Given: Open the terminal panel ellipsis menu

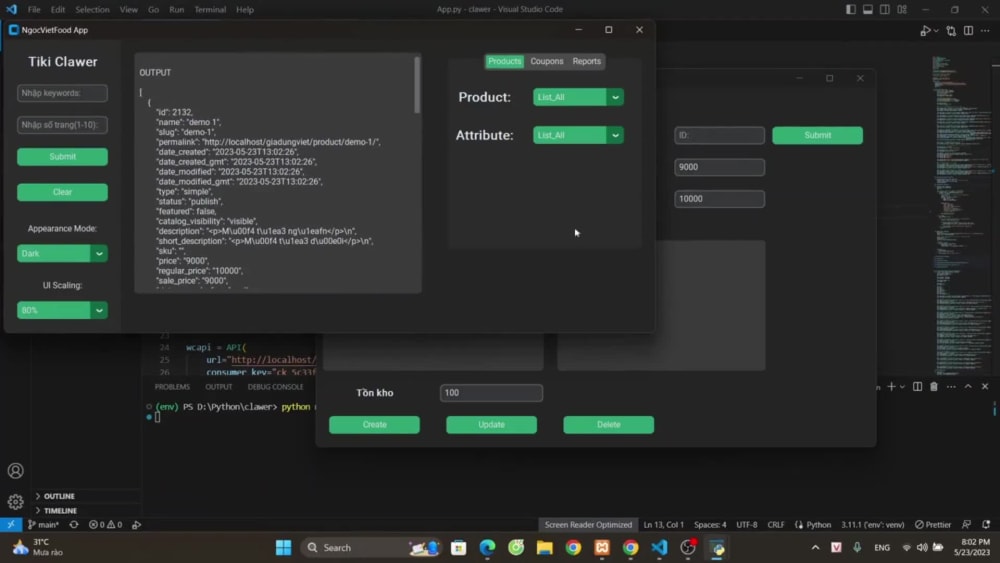Looking at the screenshot, I should point(951,386).
